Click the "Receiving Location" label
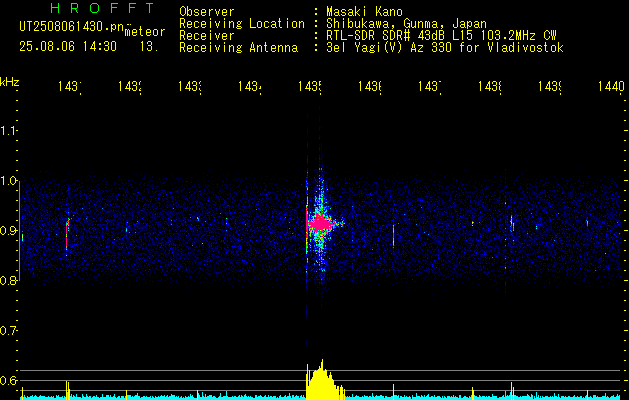629x400 pixels. click(242, 24)
